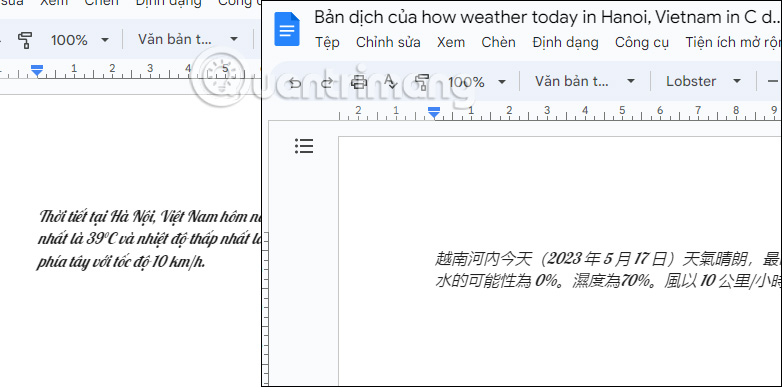Click text line Thời tiết tại Hà Nội
Image resolution: width=782 pixels, height=387 pixels.
[x=149, y=217]
